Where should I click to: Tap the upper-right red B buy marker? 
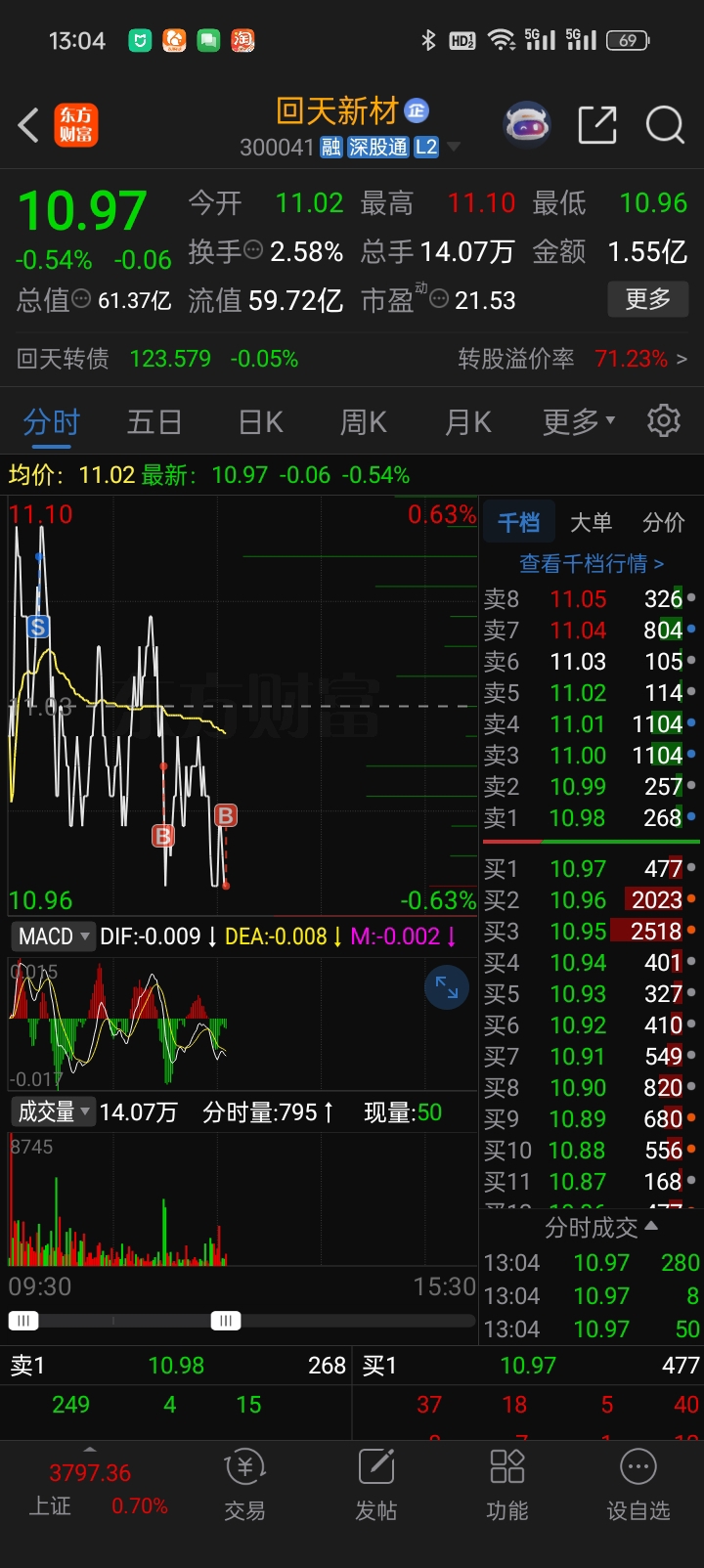[225, 814]
